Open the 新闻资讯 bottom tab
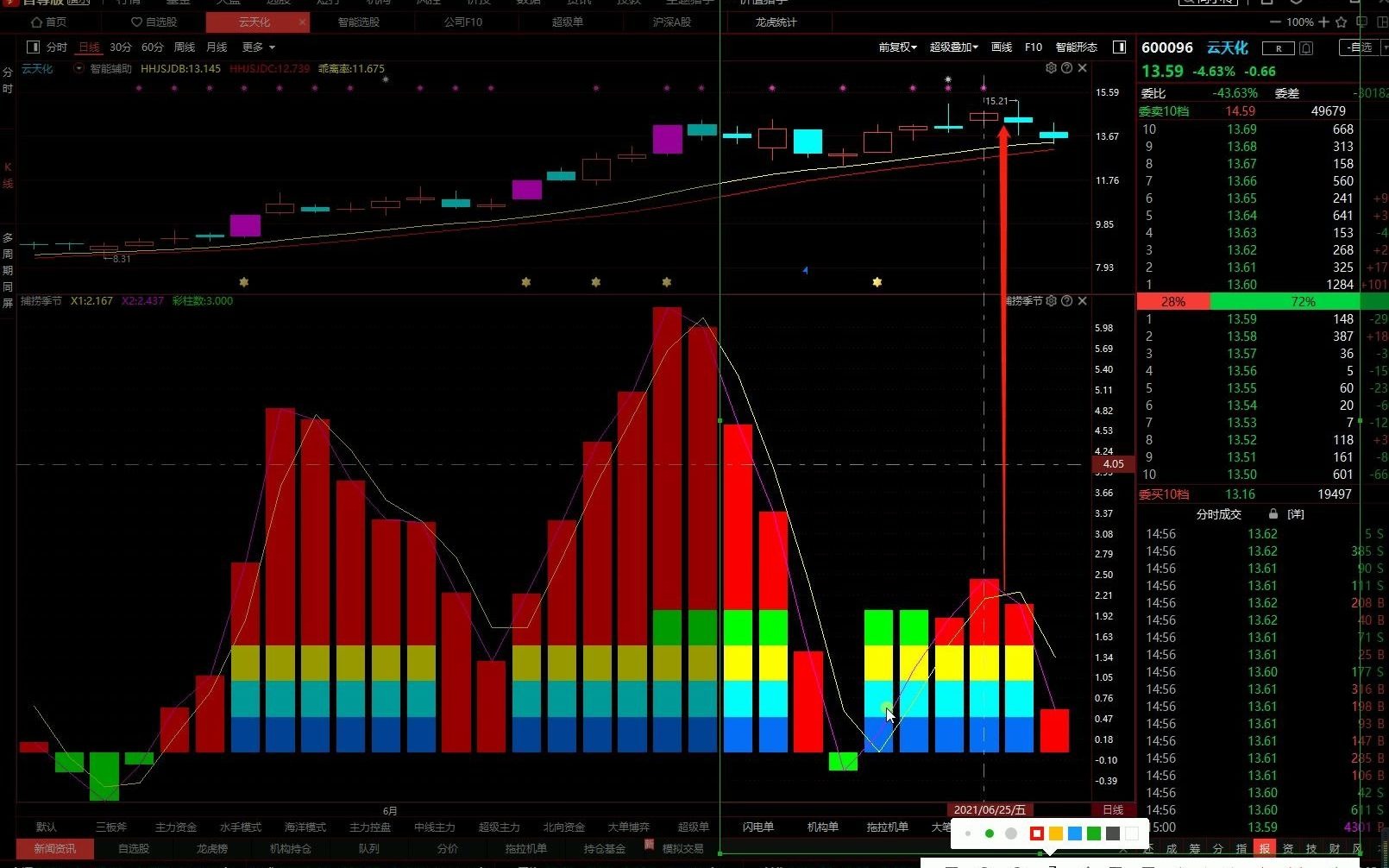Image resolution: width=1389 pixels, height=868 pixels. [x=55, y=849]
